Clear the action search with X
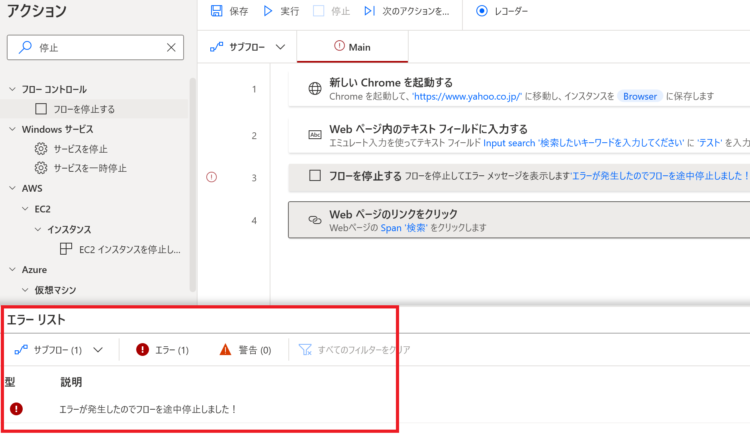750x434 pixels. 171,47
